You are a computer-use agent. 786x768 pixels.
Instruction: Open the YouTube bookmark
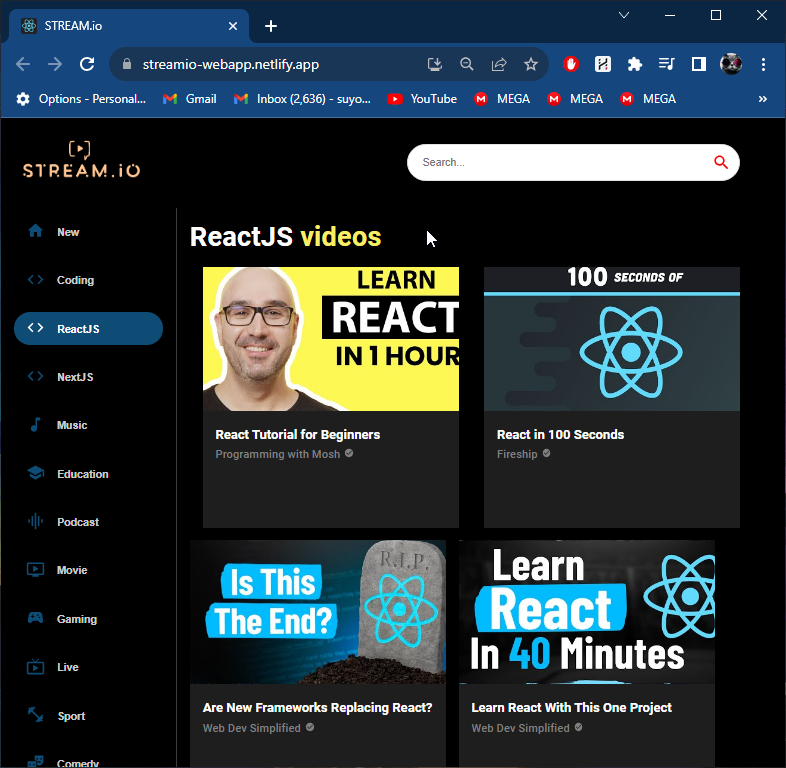422,99
